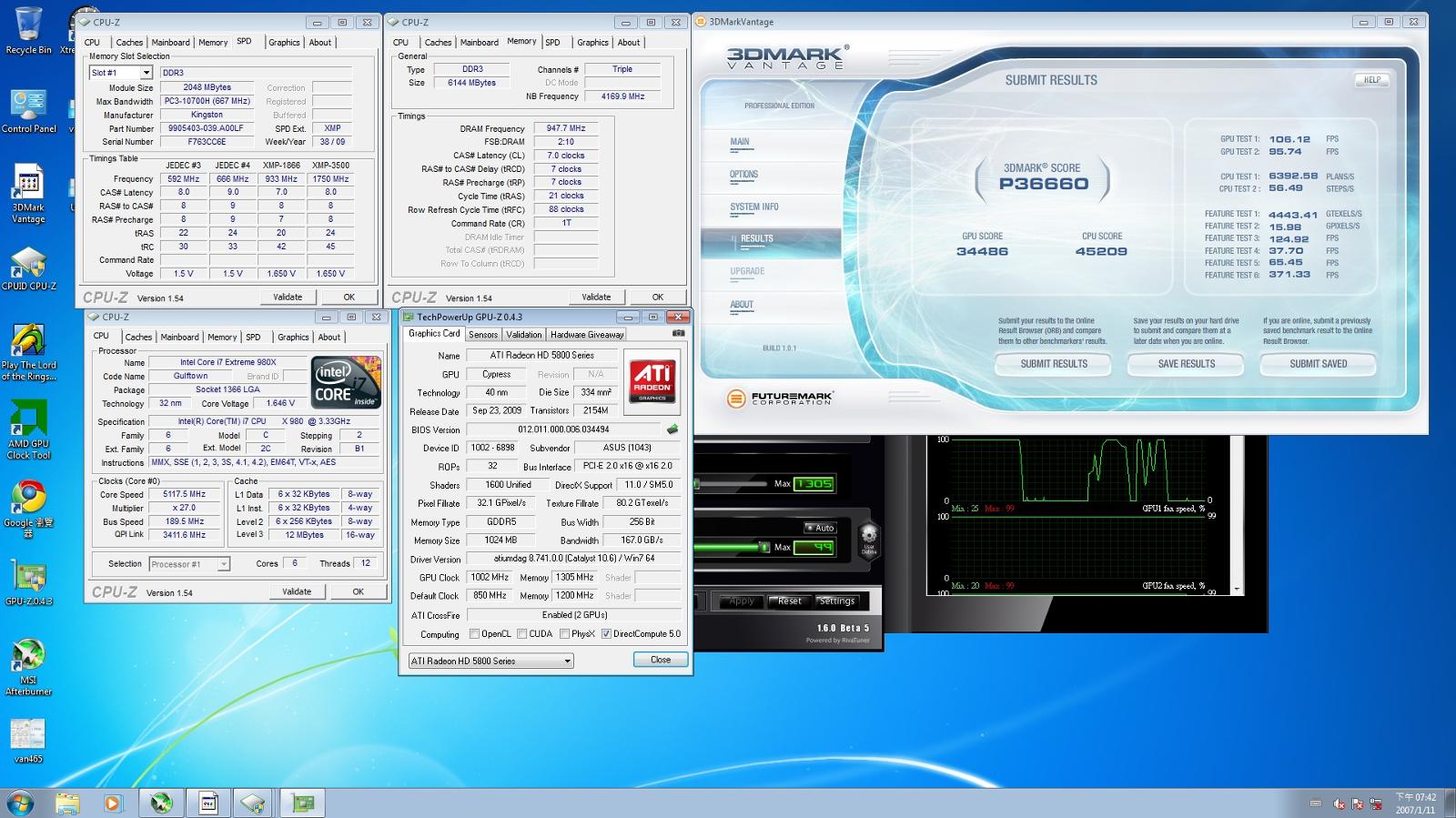
Task: Click Afterburner Reset button
Action: 789,601
